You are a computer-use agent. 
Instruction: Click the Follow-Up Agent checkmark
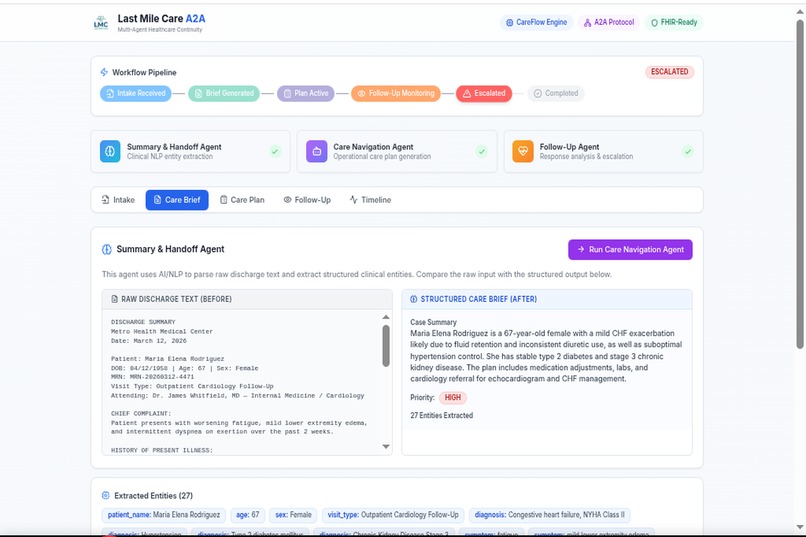click(x=688, y=152)
